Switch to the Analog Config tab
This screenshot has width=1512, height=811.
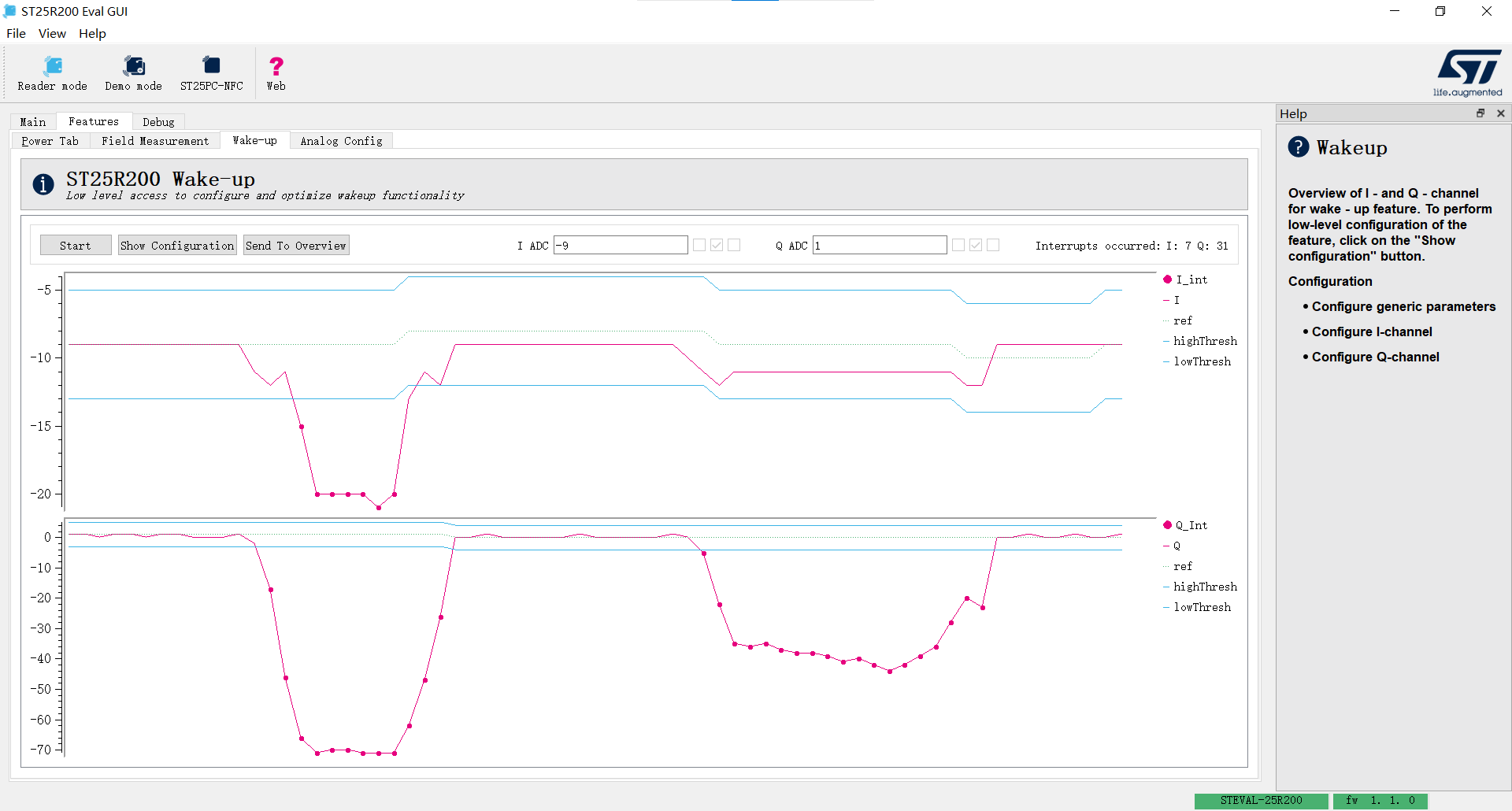(341, 141)
